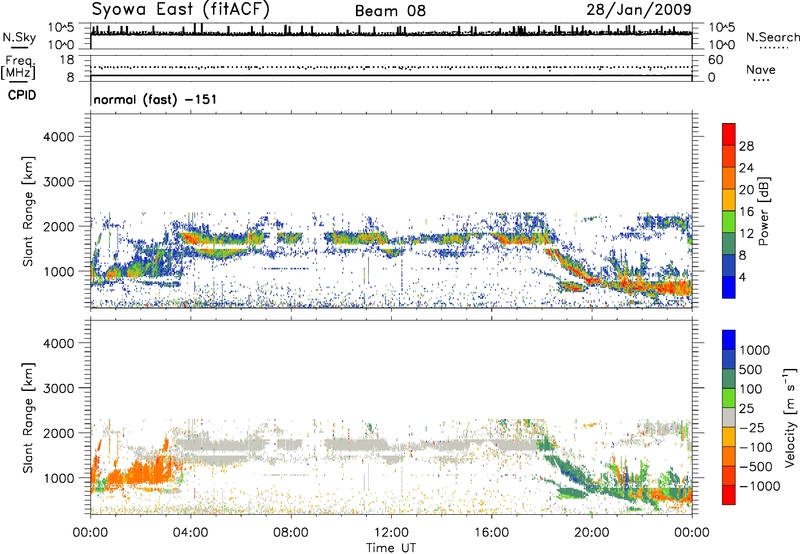Click the '28' label on the Power scale
The width and height of the screenshot is (800, 554).
click(x=746, y=146)
